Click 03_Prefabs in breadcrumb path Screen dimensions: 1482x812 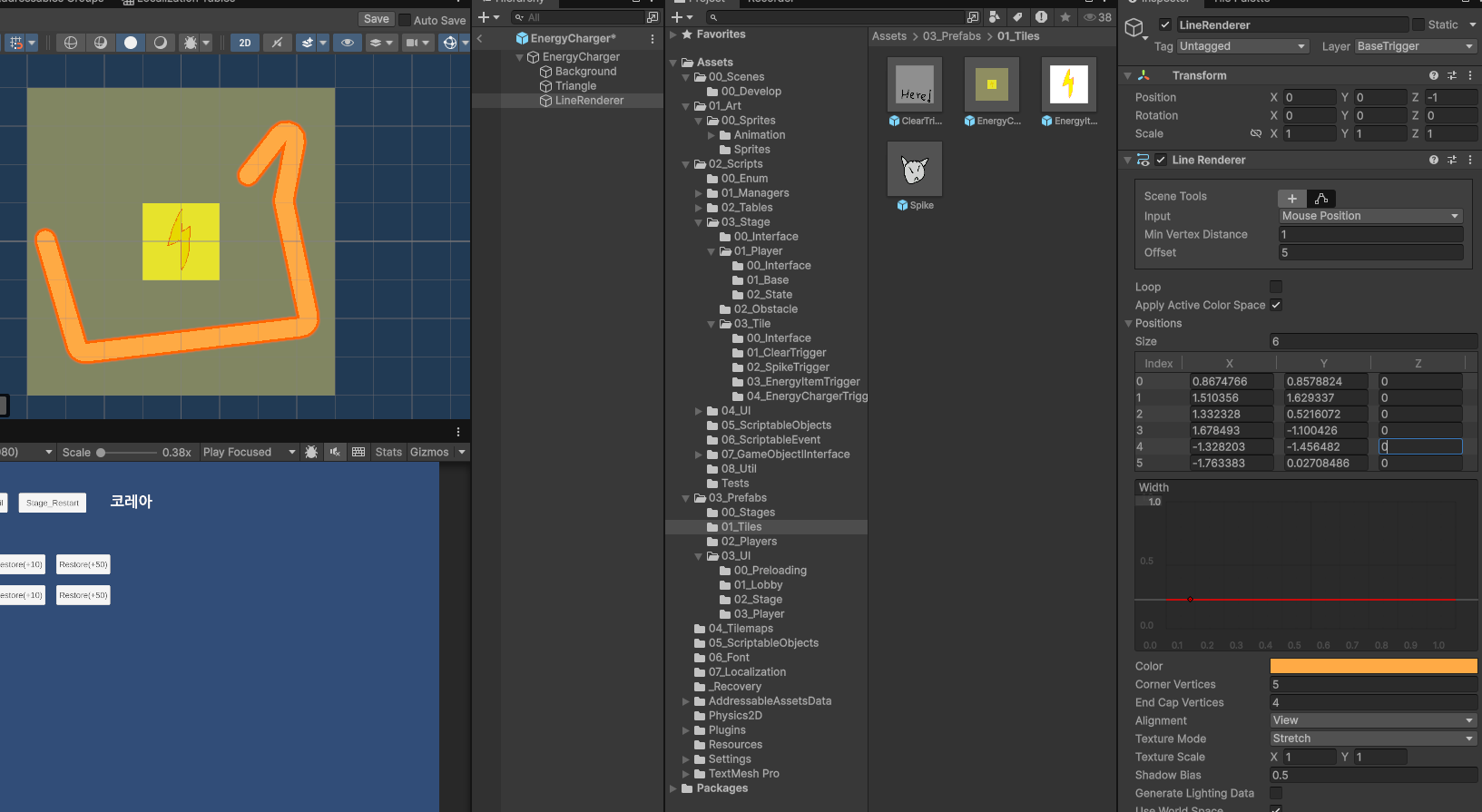(952, 36)
